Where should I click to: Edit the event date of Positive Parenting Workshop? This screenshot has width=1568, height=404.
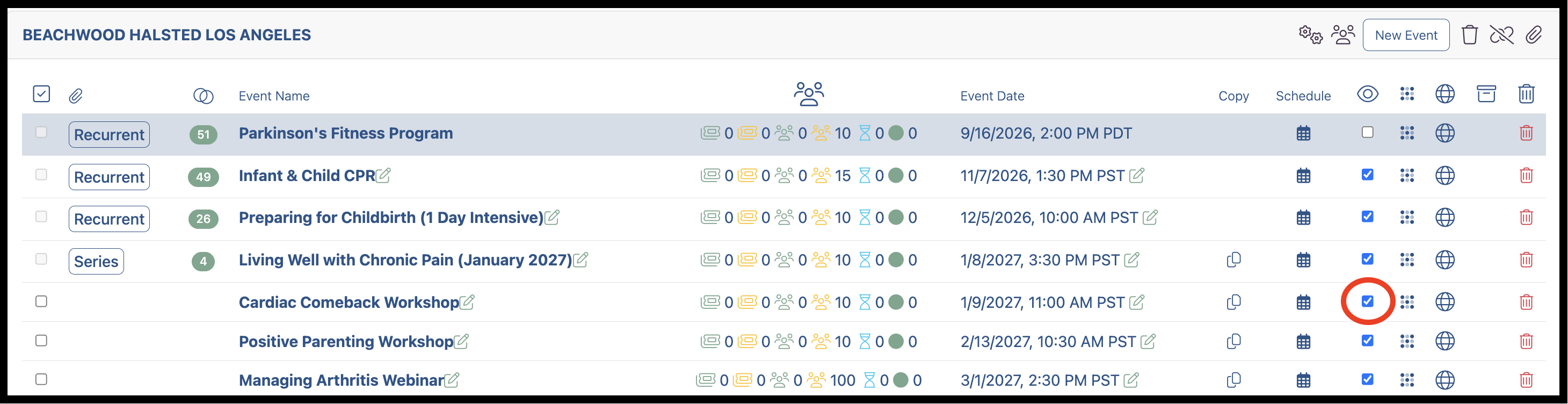[x=1148, y=342]
